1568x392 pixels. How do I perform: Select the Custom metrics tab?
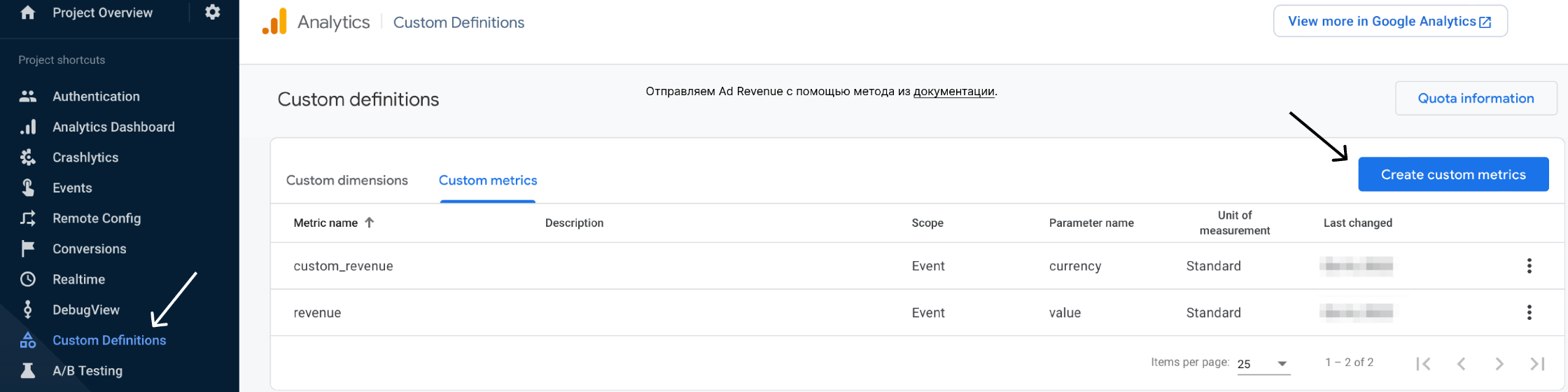click(x=488, y=181)
